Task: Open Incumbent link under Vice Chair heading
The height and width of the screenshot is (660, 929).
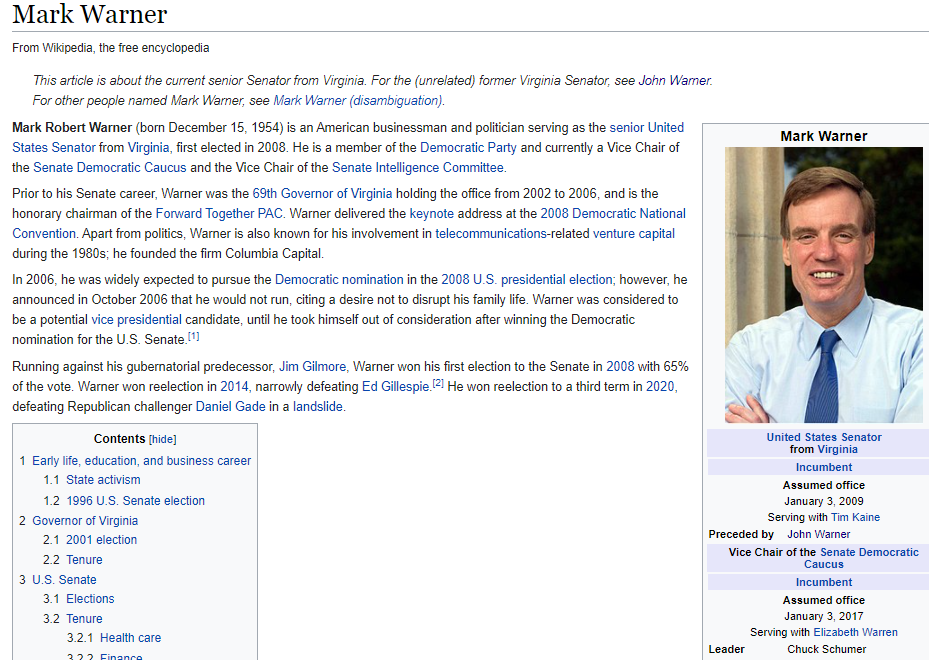Action: tap(824, 582)
